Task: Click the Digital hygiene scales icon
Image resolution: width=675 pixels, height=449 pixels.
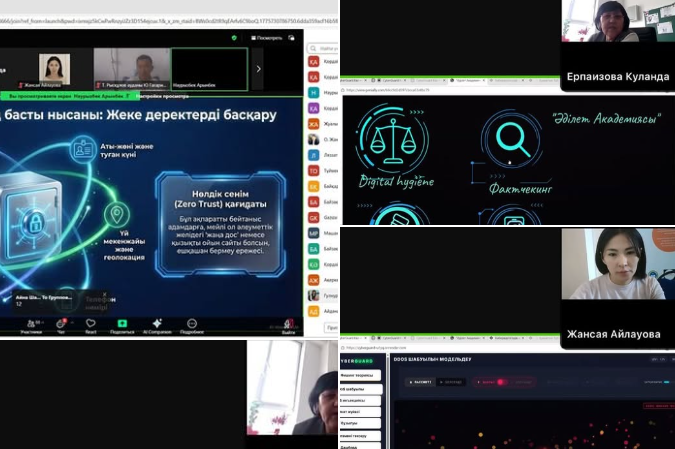Action: pyautogui.click(x=392, y=139)
